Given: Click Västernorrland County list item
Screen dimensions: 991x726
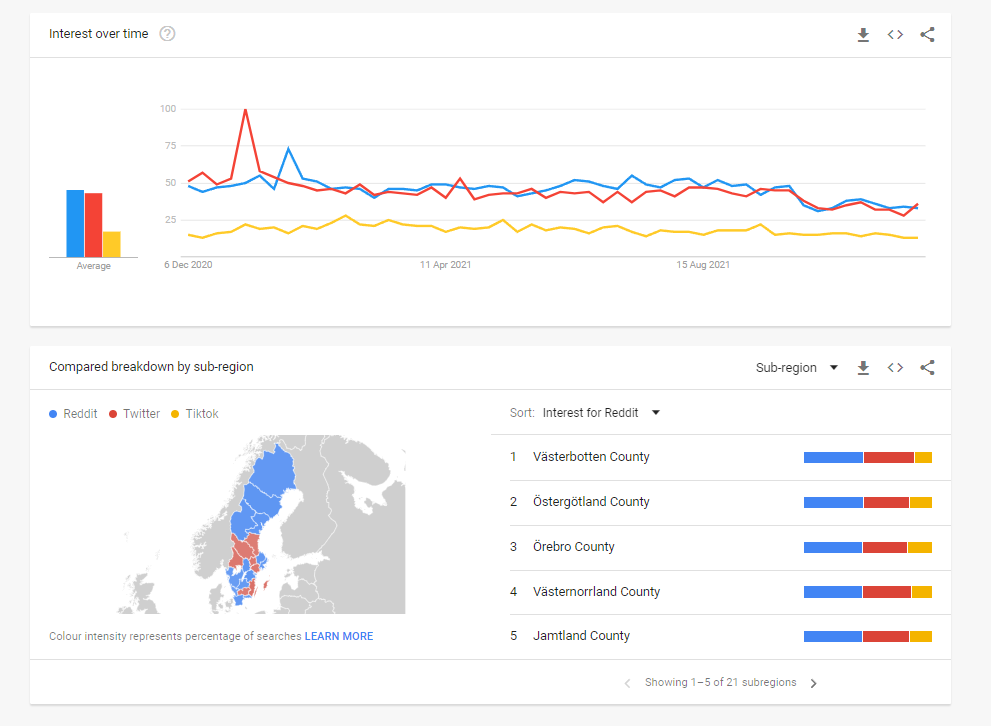Looking at the screenshot, I should point(596,592).
